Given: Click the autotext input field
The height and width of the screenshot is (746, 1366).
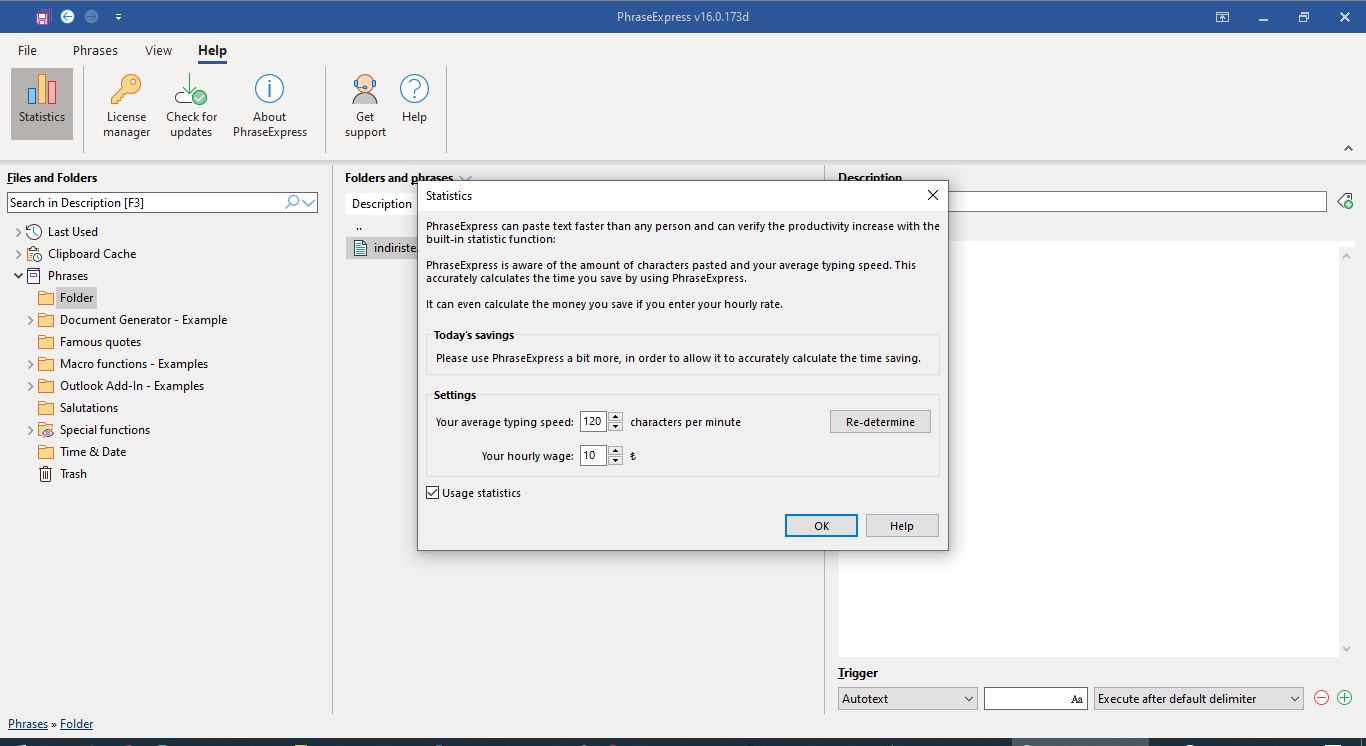Looking at the screenshot, I should [1026, 699].
